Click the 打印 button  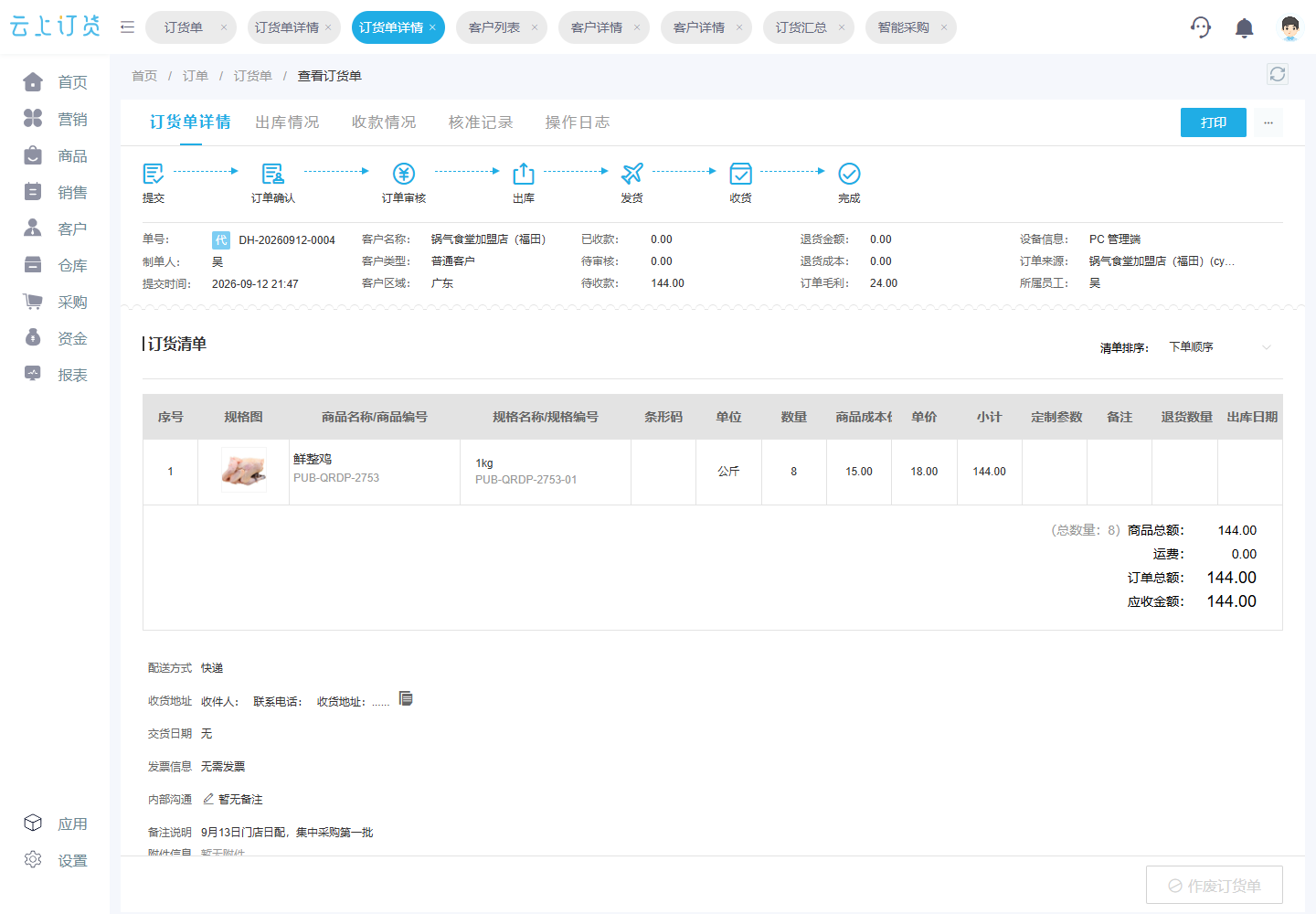pyautogui.click(x=1214, y=122)
